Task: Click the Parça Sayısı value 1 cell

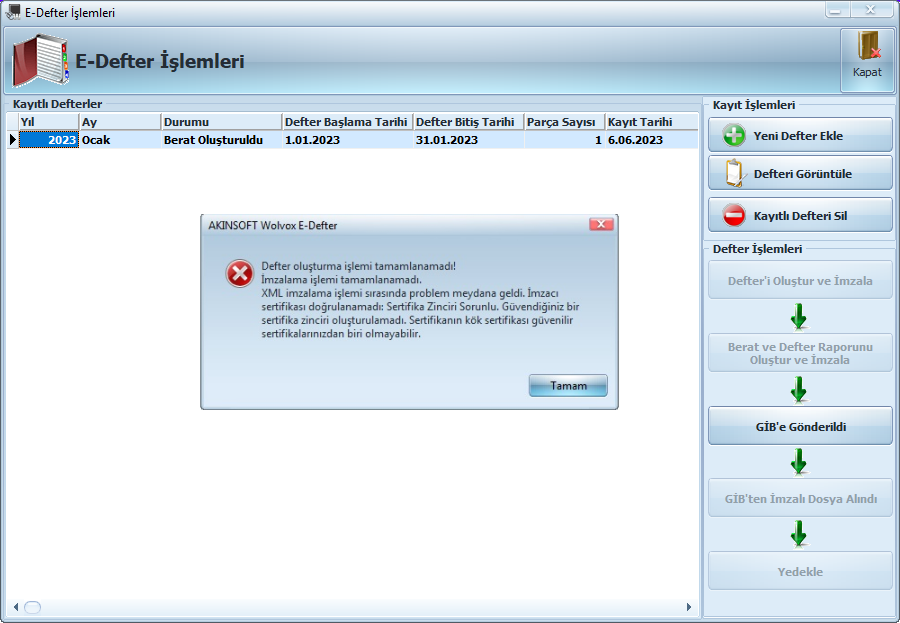Action: click(x=564, y=140)
